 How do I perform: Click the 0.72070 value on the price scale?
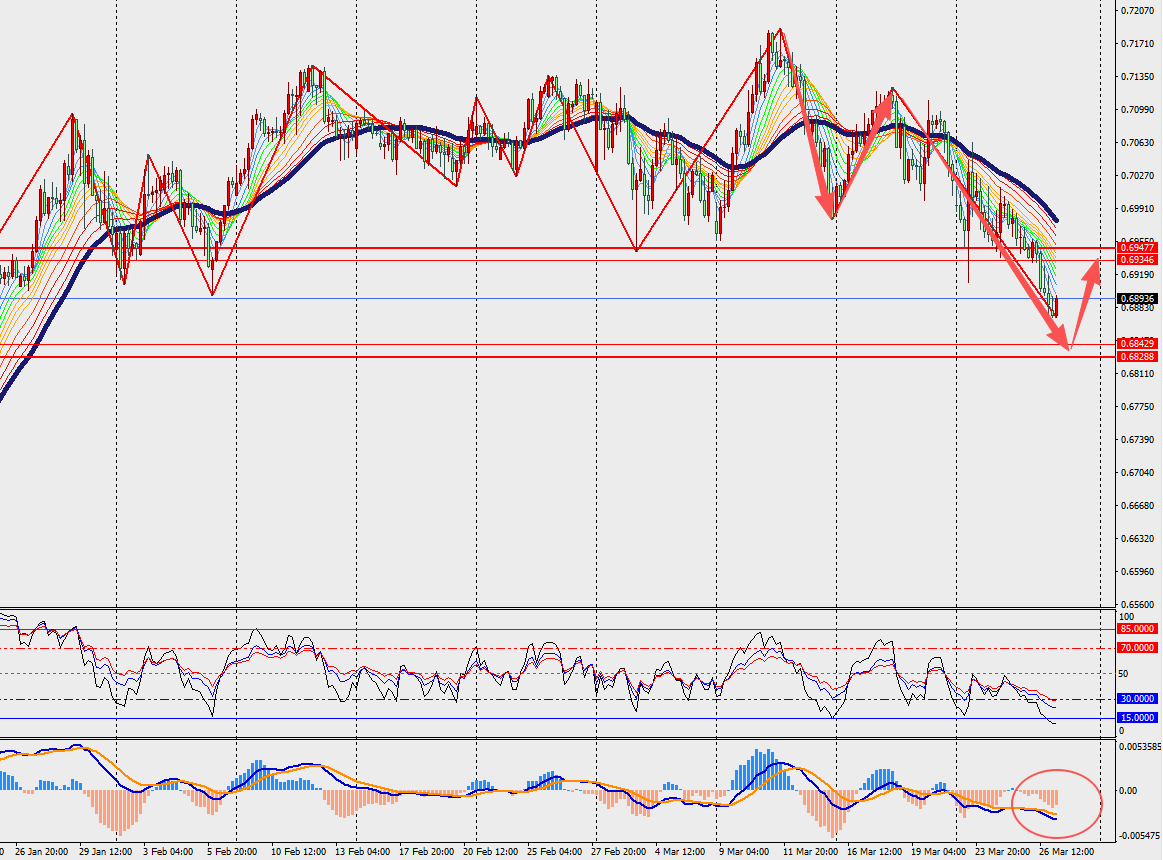point(1138,11)
